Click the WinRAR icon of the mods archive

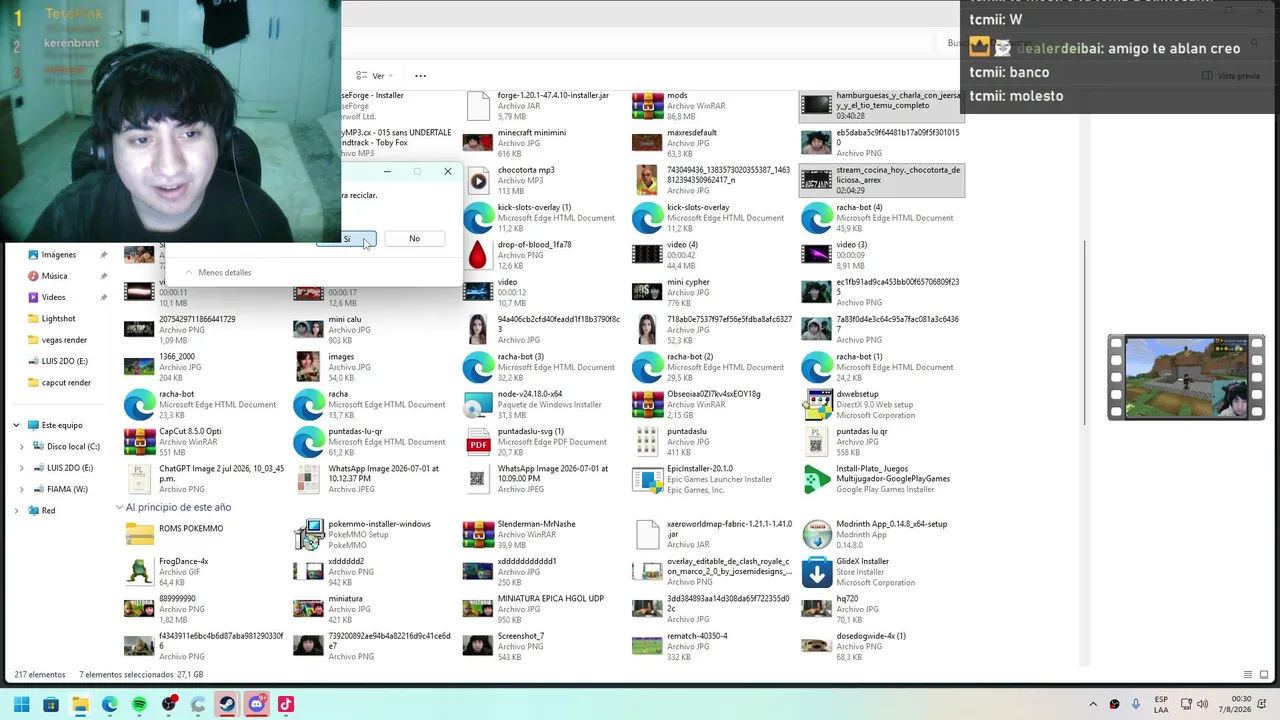pyautogui.click(x=647, y=105)
